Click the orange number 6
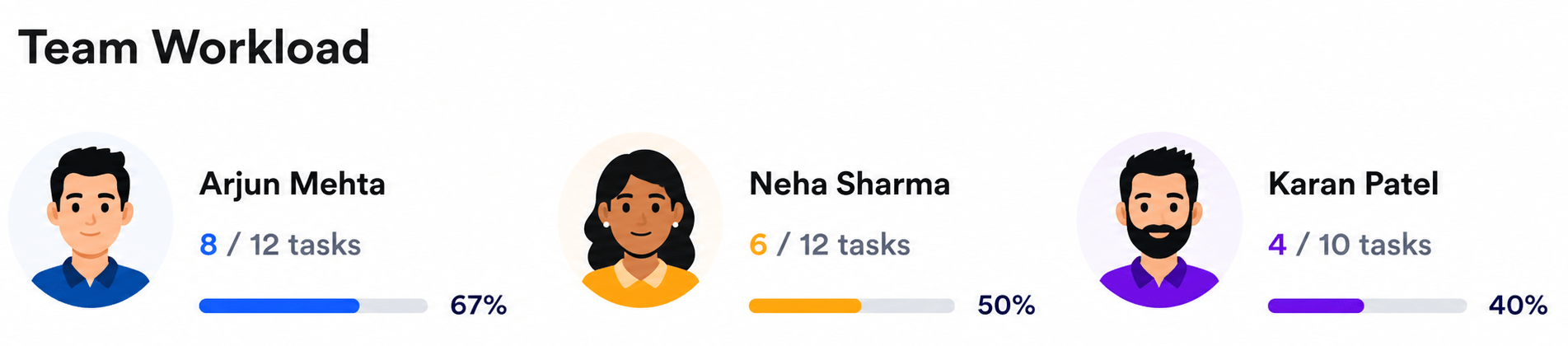This screenshot has width=1568, height=346. [x=758, y=245]
